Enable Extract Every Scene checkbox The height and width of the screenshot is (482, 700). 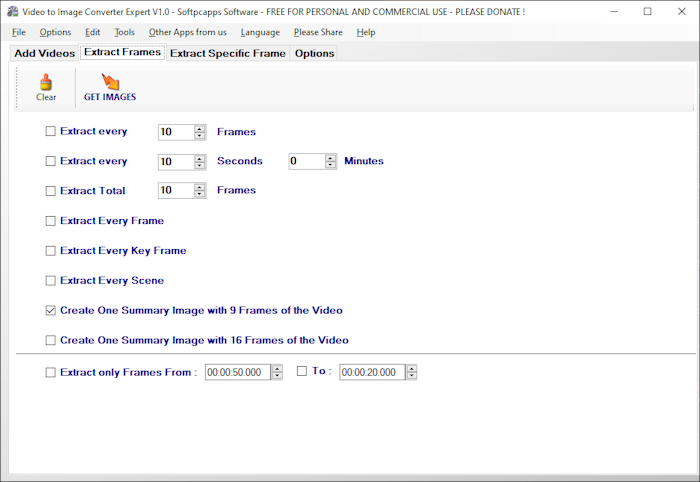51,281
